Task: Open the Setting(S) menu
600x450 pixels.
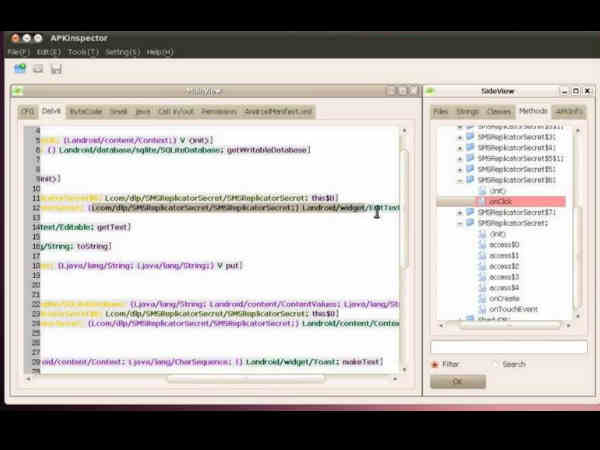Action: coord(122,52)
